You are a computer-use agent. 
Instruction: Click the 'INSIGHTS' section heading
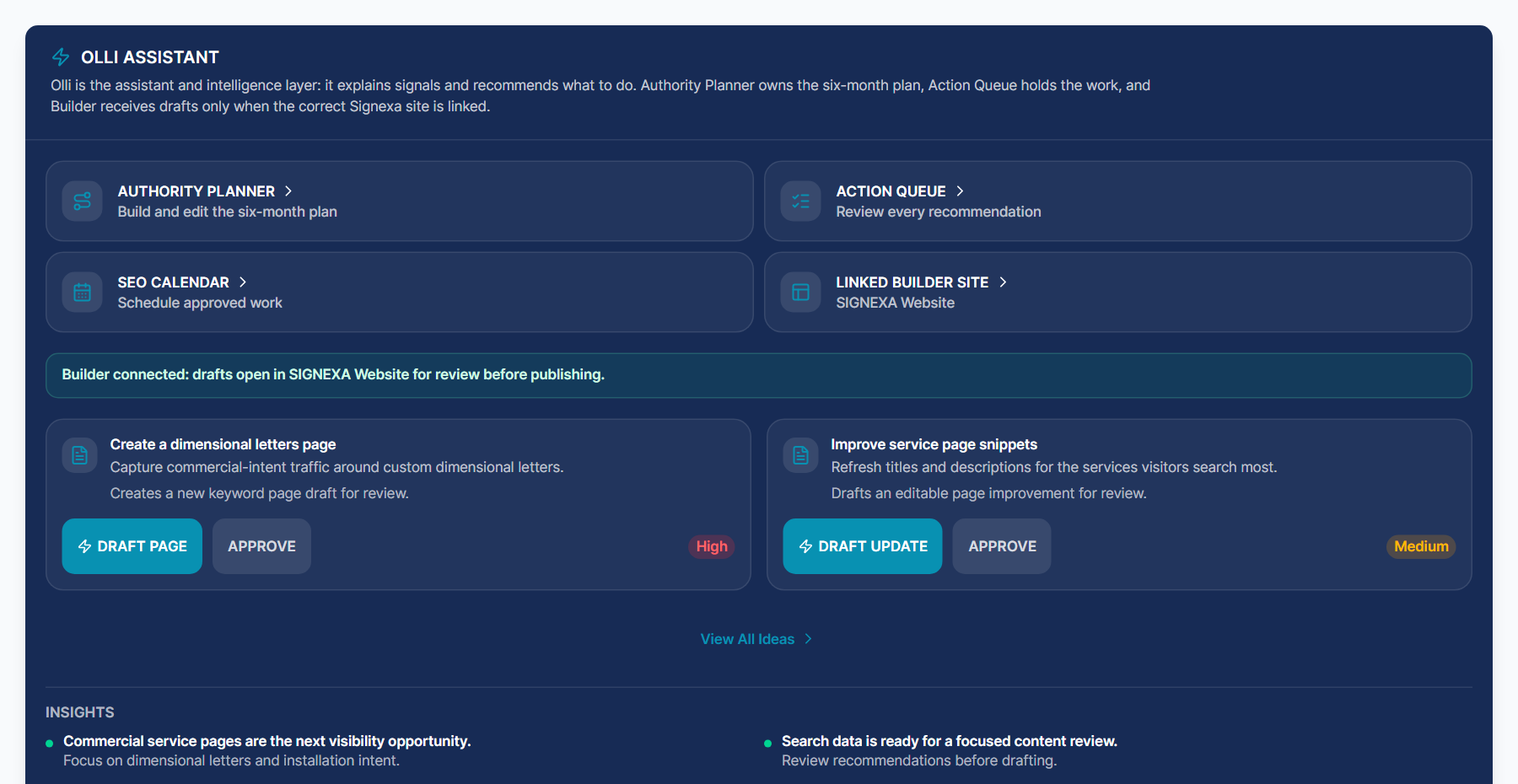click(80, 712)
